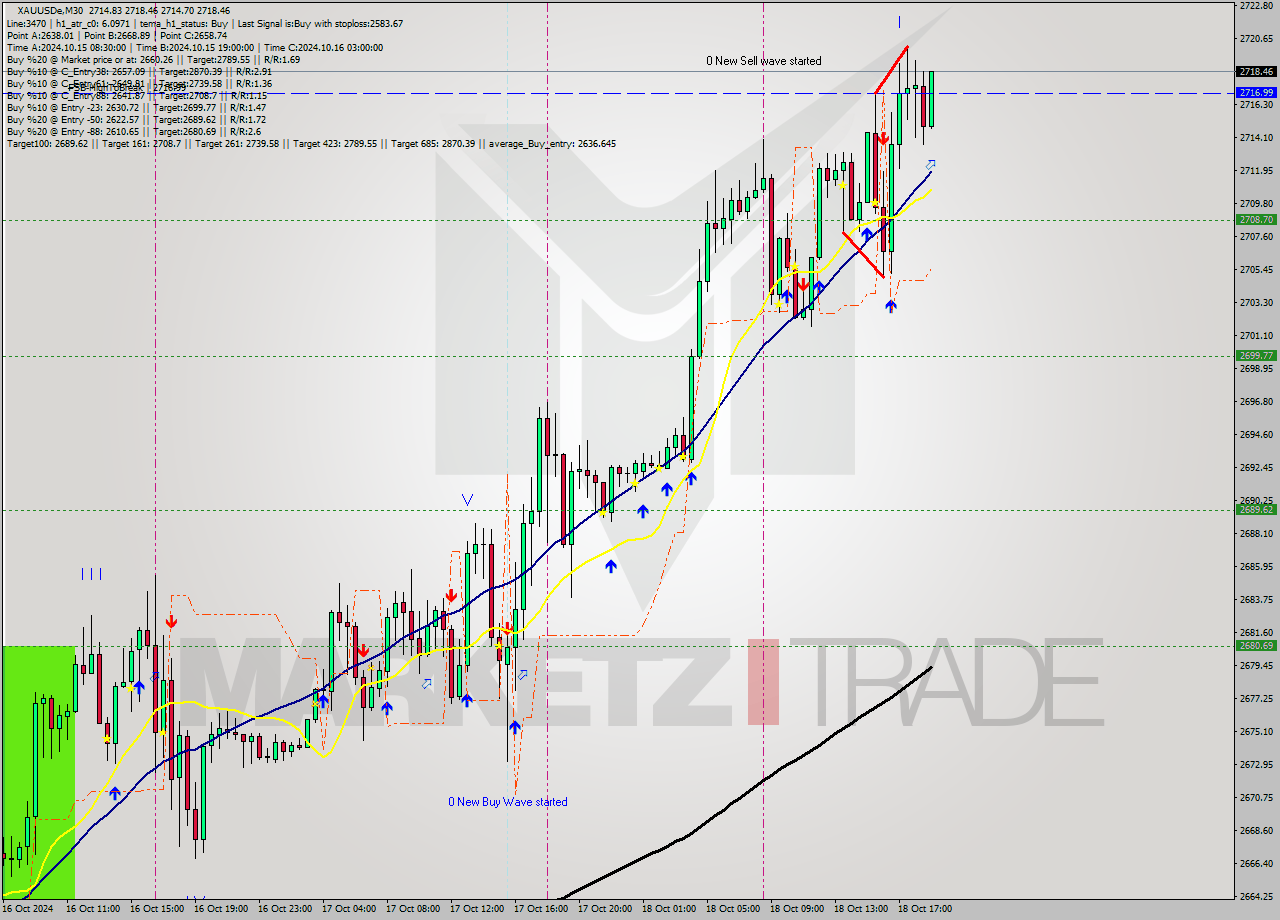Click the '16 Oct 2024' date label
The image size is (1280, 920).
(x=29, y=909)
